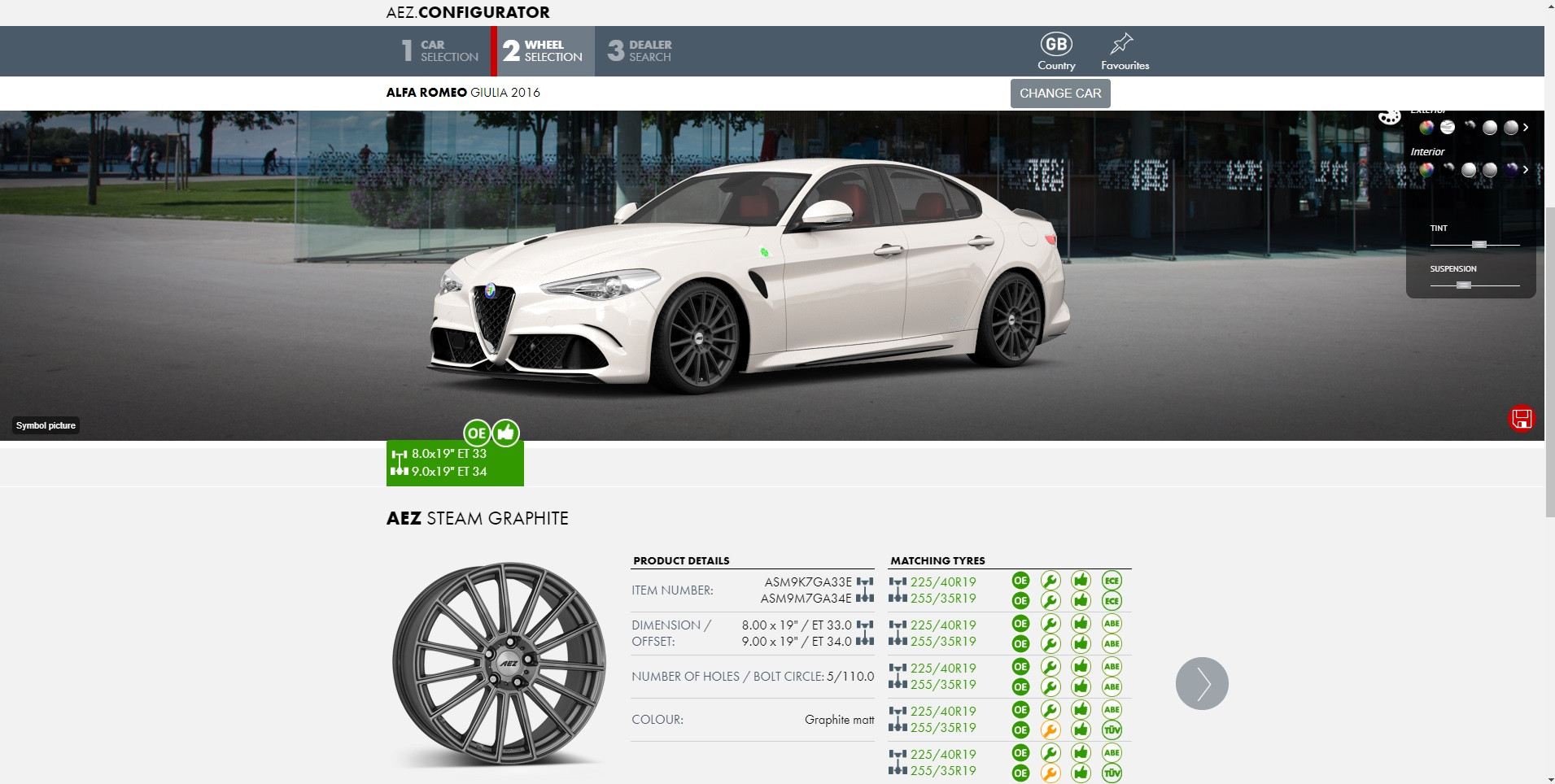1555x784 pixels.
Task: Click the colour palette icon
Action: (x=1389, y=116)
